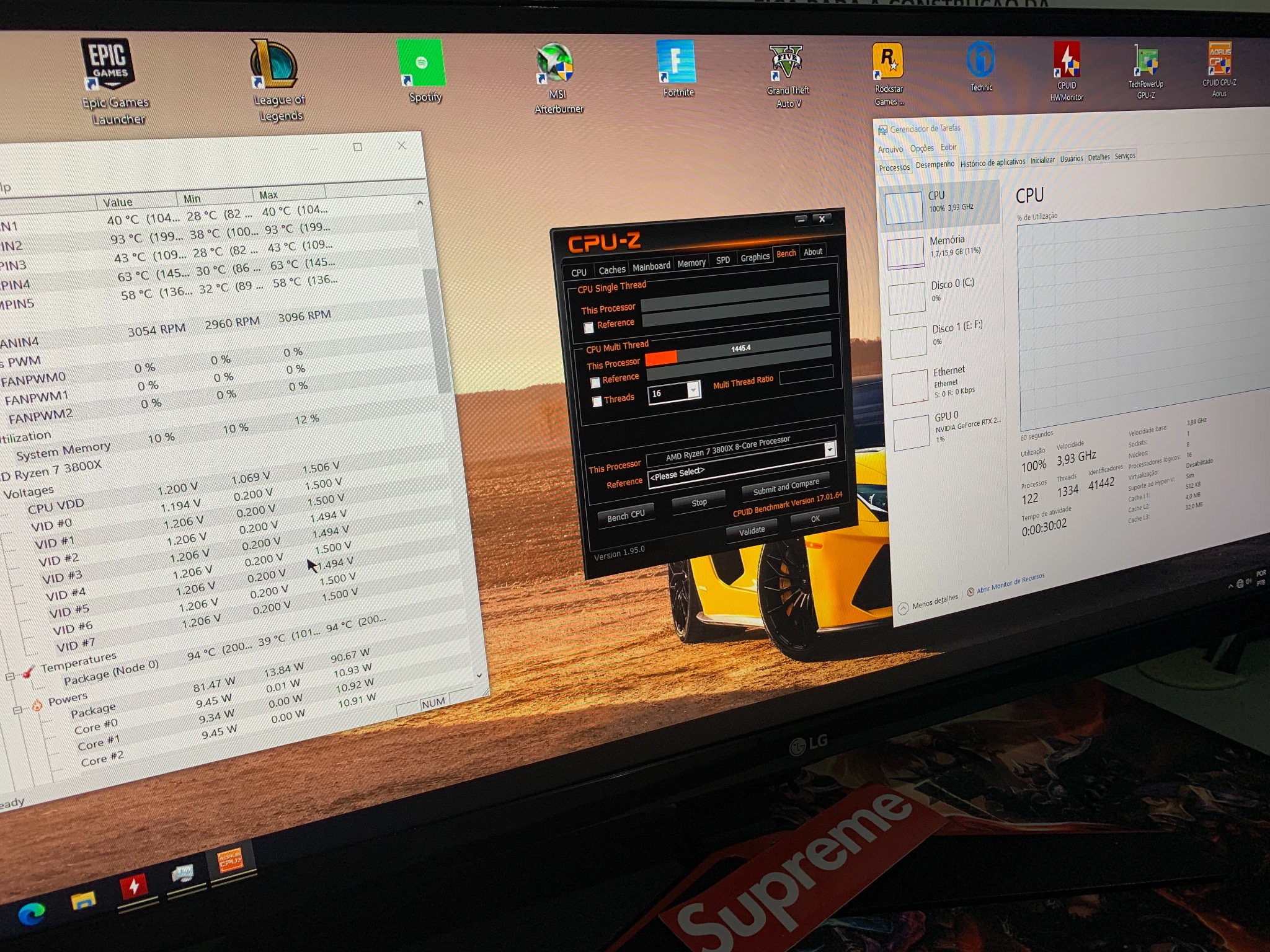Open the Opções menu in Task Manager
Image resolution: width=1270 pixels, height=952 pixels.
click(921, 148)
